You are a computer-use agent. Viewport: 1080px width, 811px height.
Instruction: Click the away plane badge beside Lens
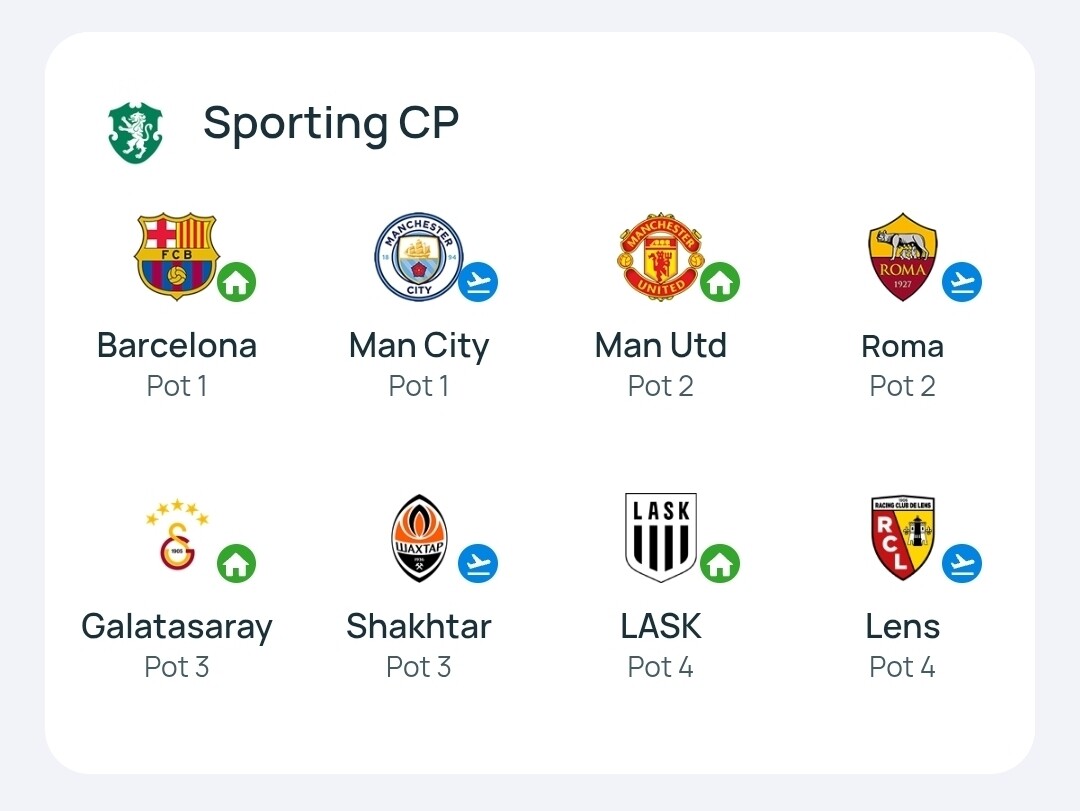(962, 563)
